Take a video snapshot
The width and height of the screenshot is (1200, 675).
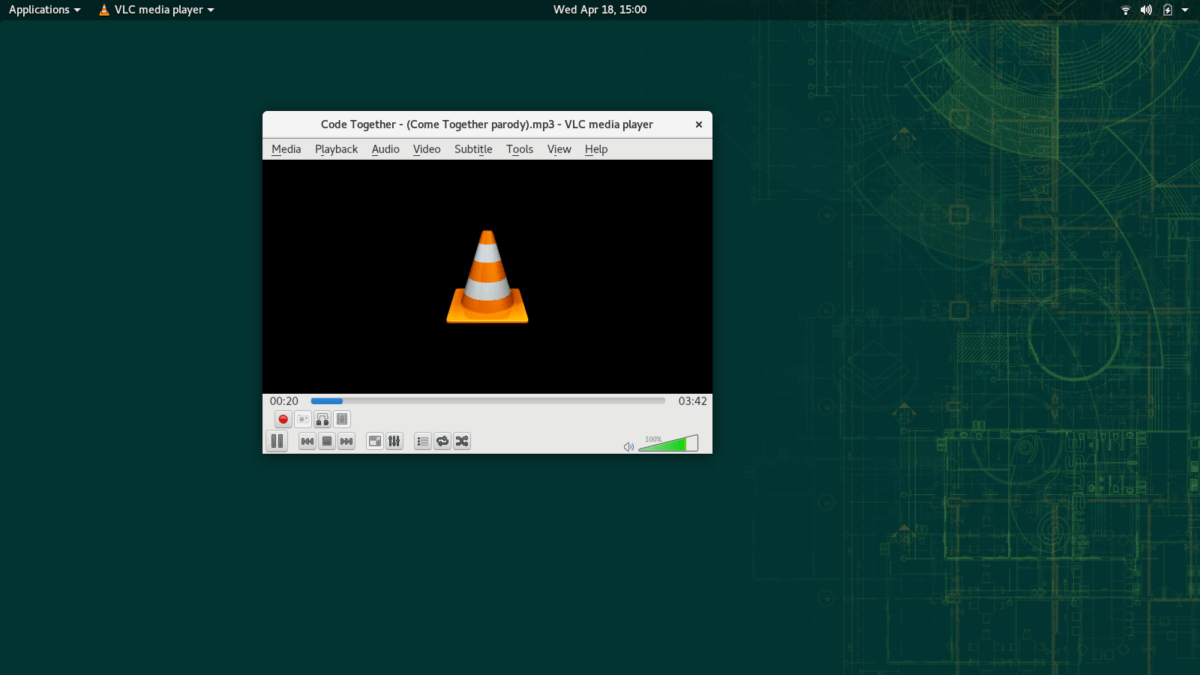303,419
